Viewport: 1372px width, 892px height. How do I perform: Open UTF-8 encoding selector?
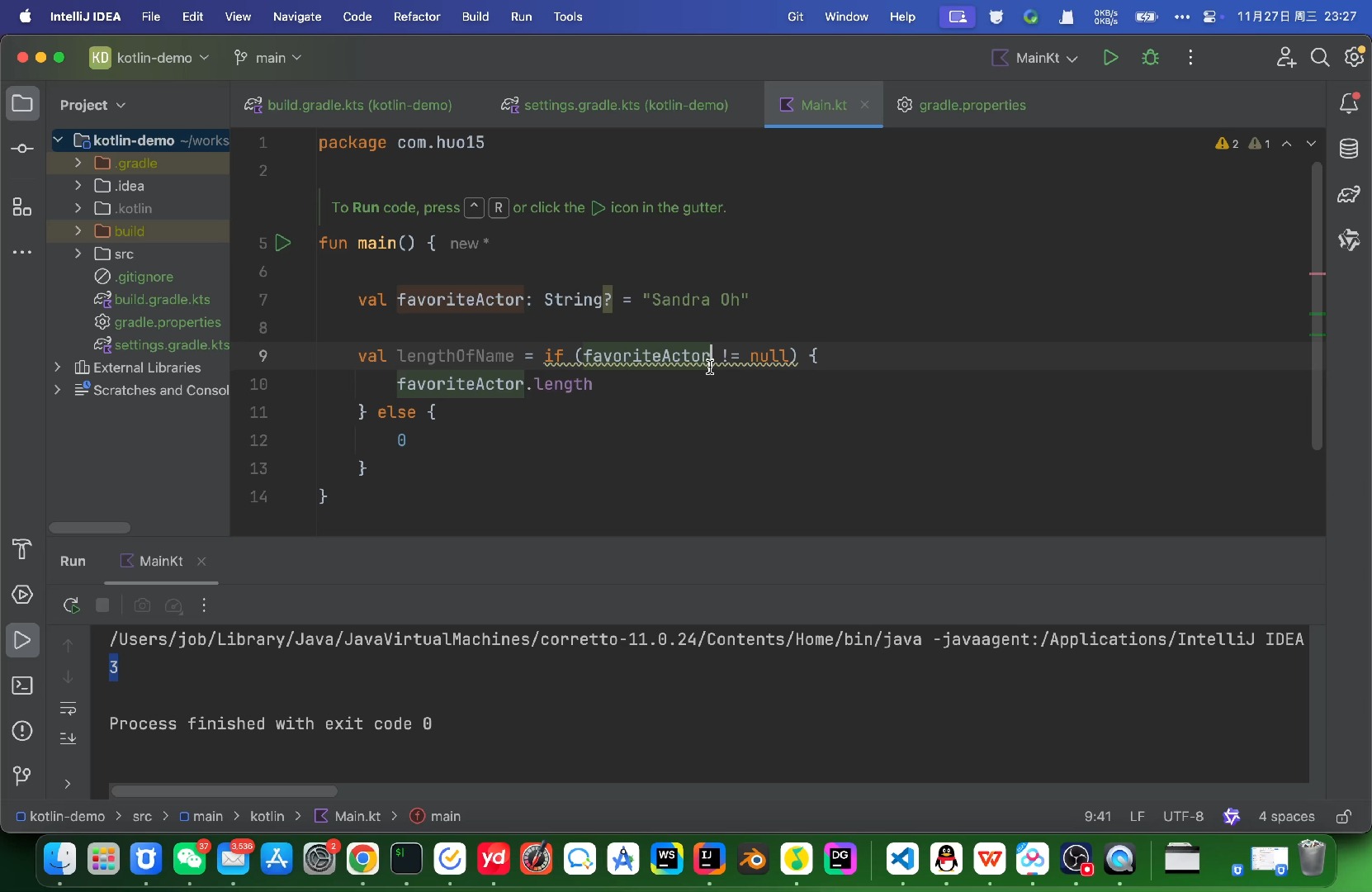1183,816
